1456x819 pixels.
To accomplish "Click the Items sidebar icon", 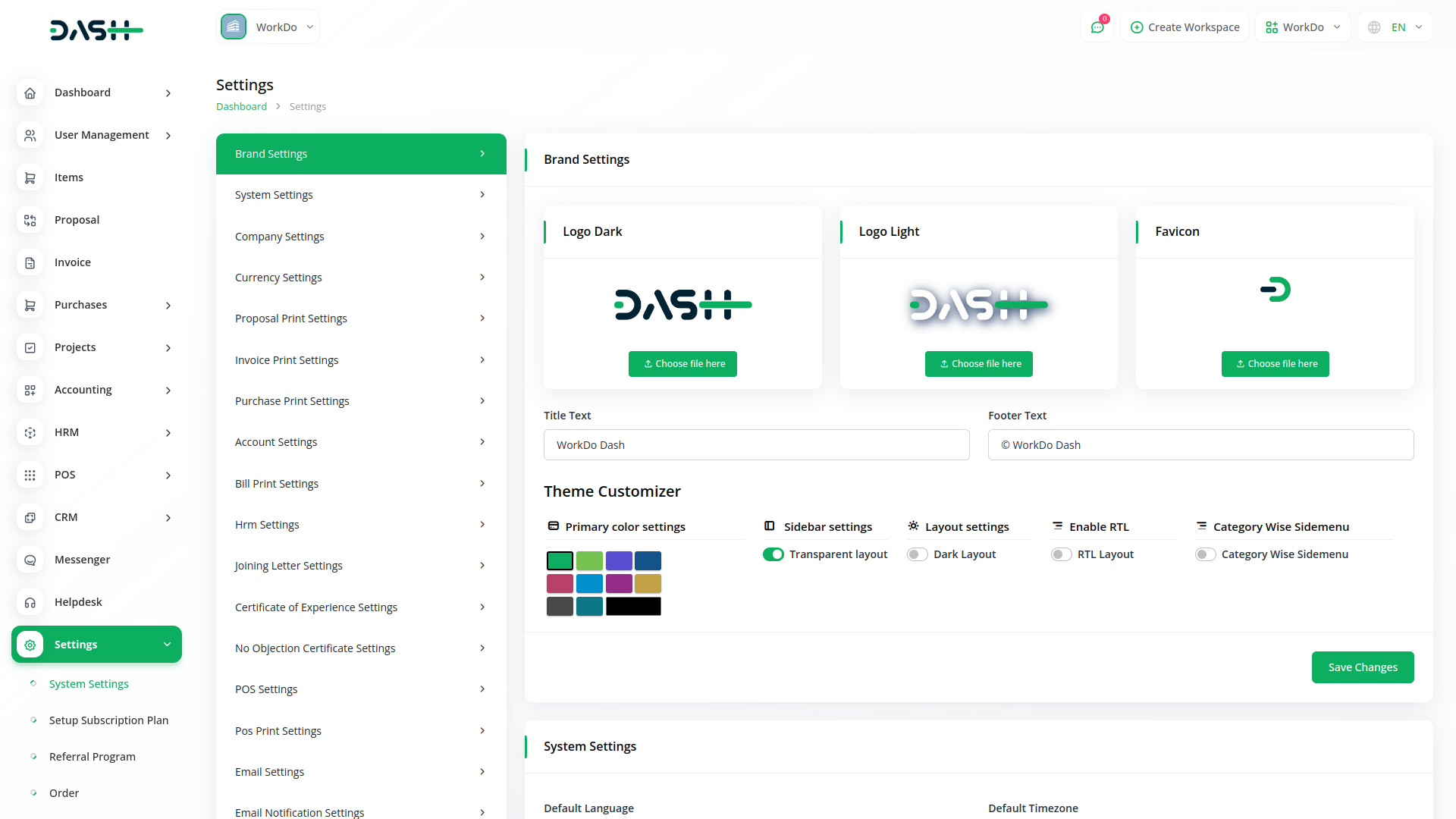I will coord(30,177).
